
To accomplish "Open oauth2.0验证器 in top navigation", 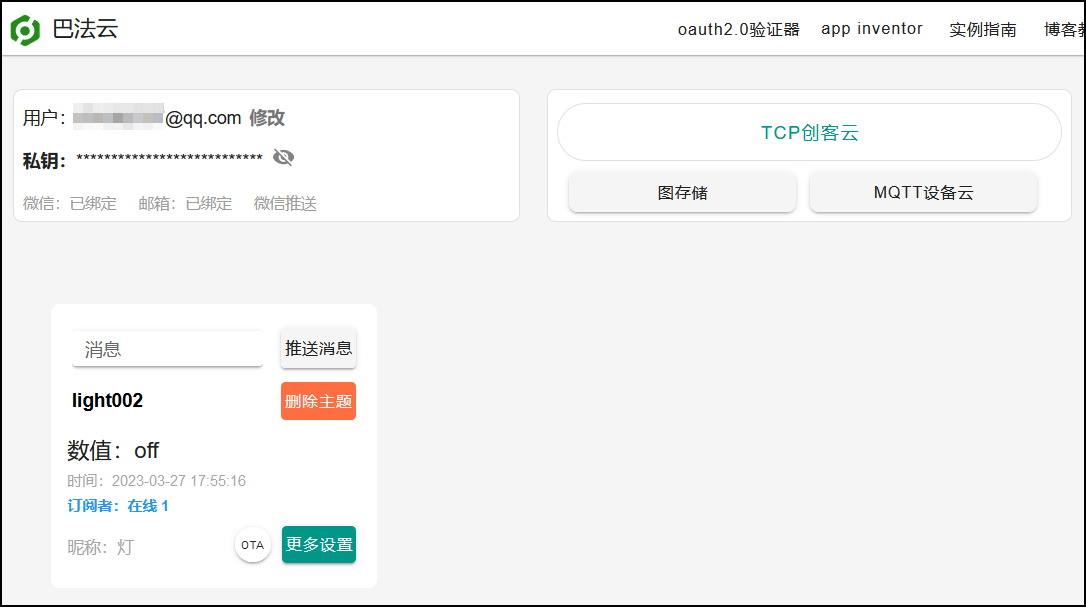I will click(738, 29).
